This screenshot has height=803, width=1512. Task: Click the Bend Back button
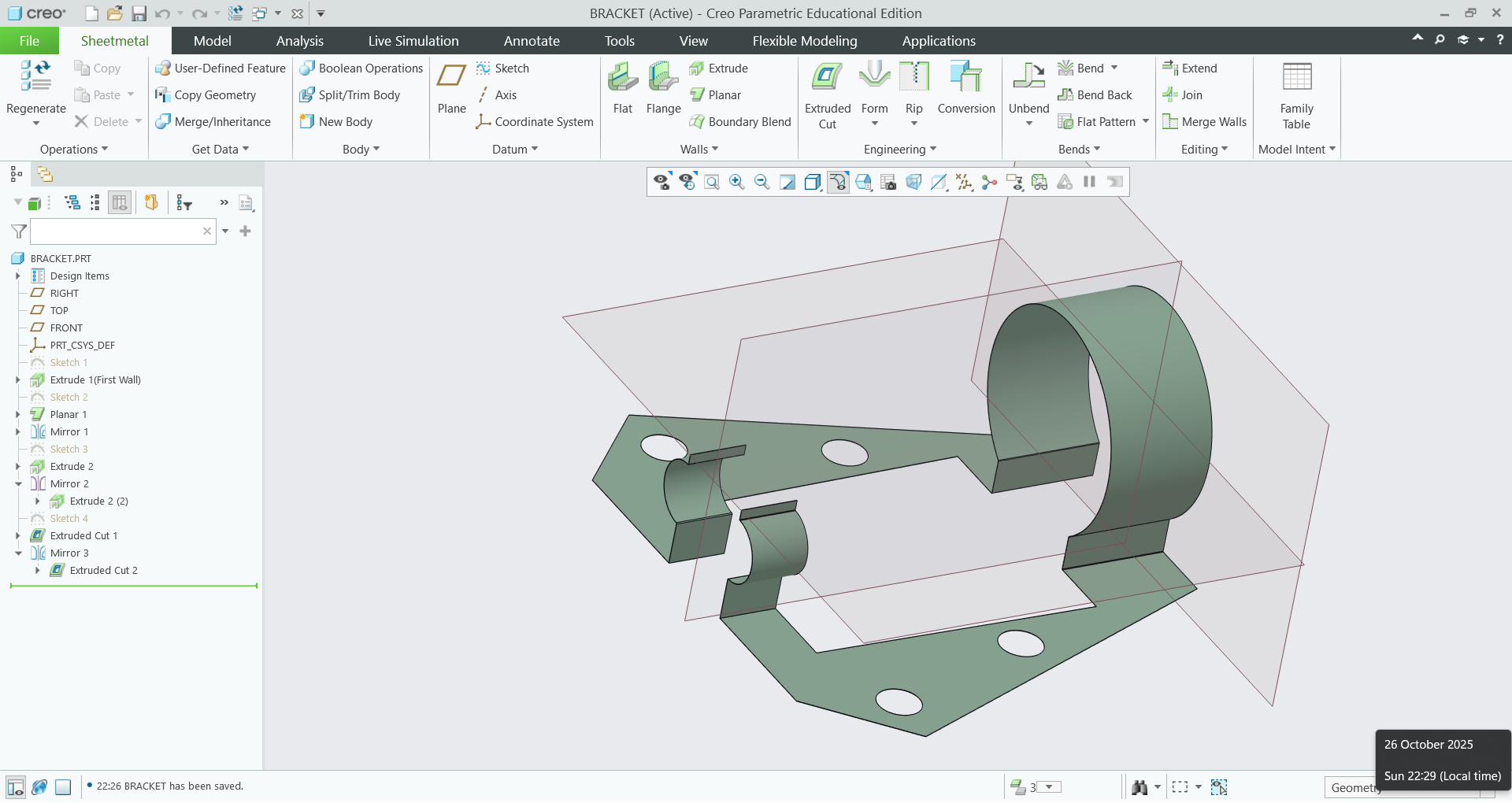(x=1095, y=95)
